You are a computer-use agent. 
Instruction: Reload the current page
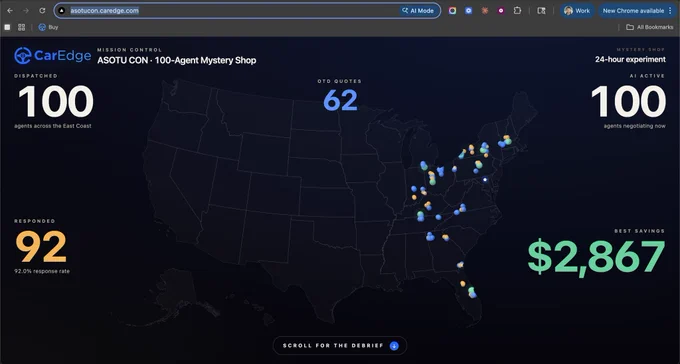pos(42,10)
